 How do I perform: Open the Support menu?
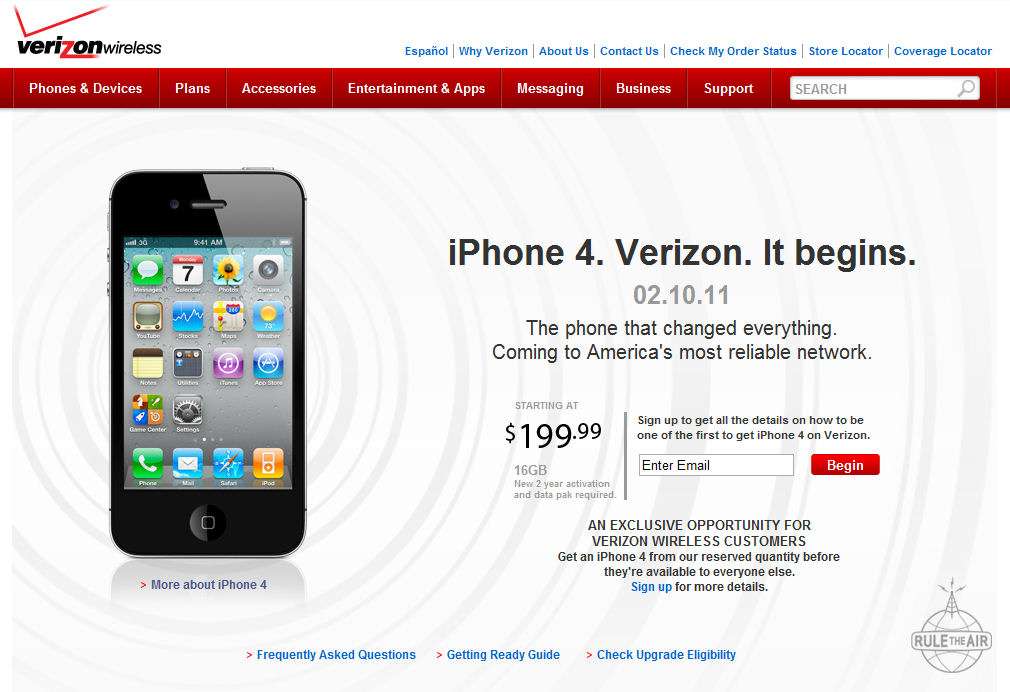(x=729, y=88)
